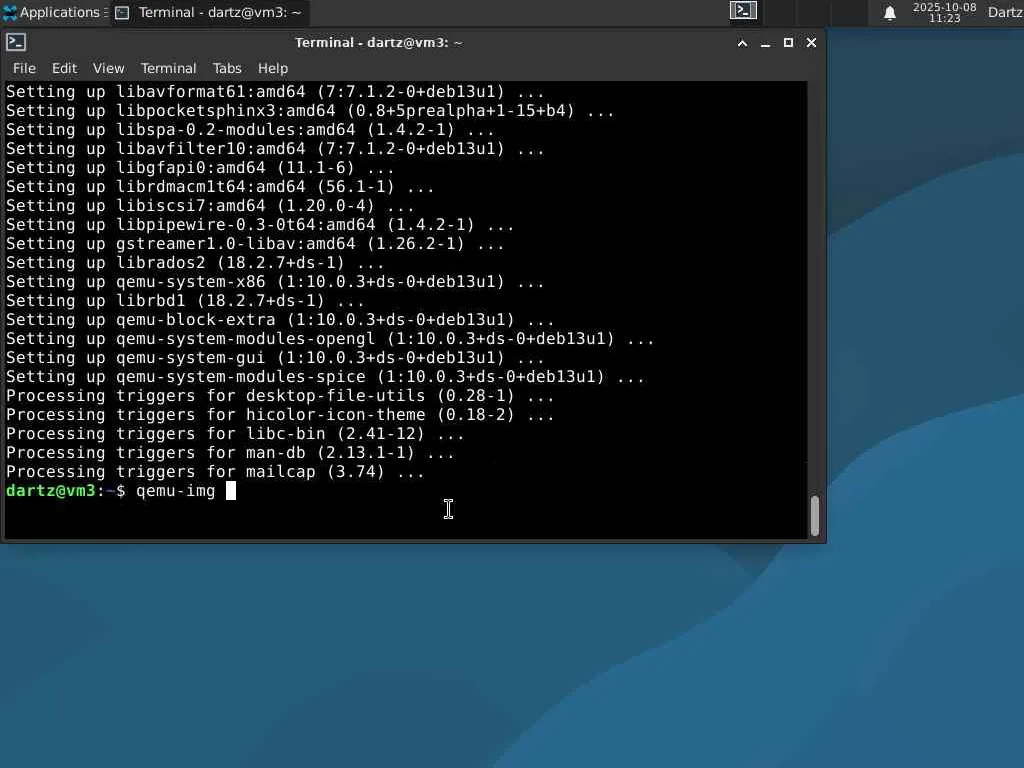Image resolution: width=1024 pixels, height=768 pixels.
Task: Click the line 'Processing triggers for libc-bin'
Action: [235, 434]
